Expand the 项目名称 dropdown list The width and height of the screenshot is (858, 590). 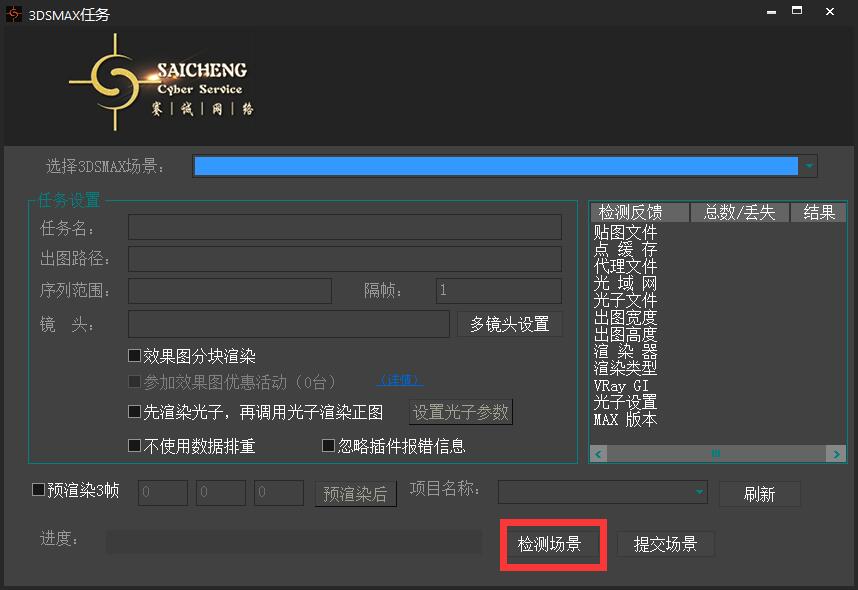[x=699, y=492]
